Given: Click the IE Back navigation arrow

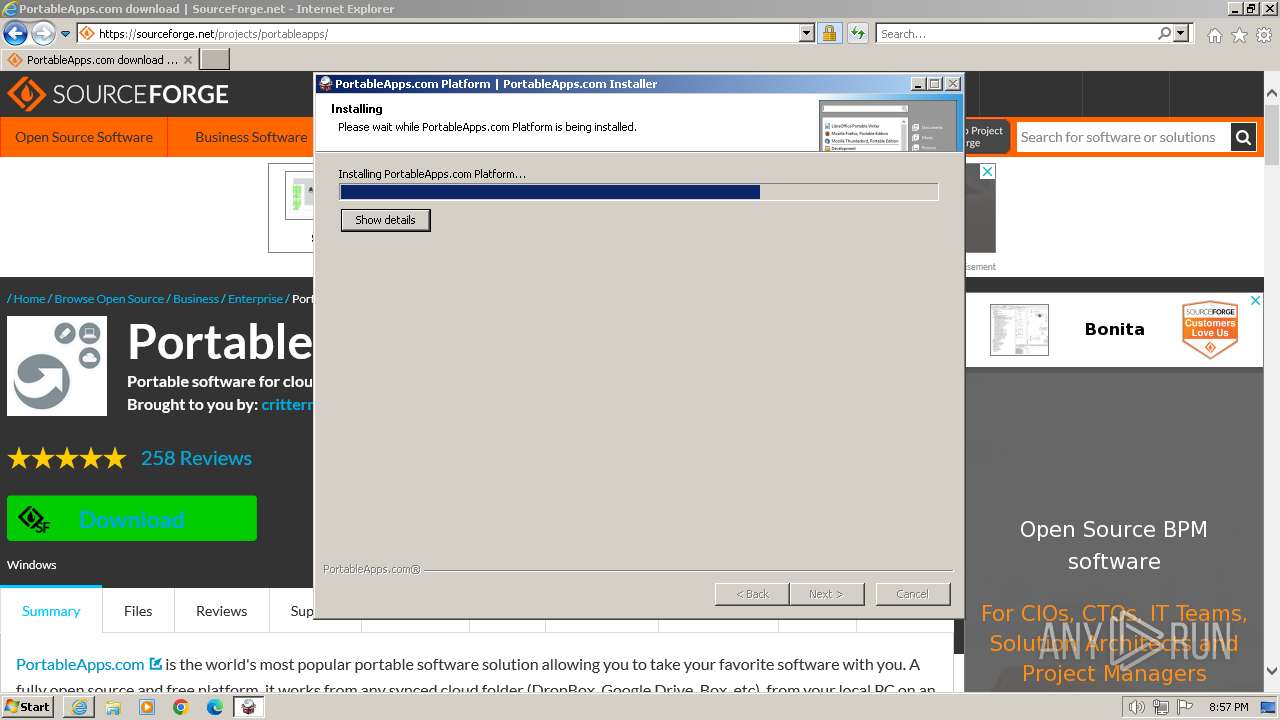Looking at the screenshot, I should pos(15,33).
